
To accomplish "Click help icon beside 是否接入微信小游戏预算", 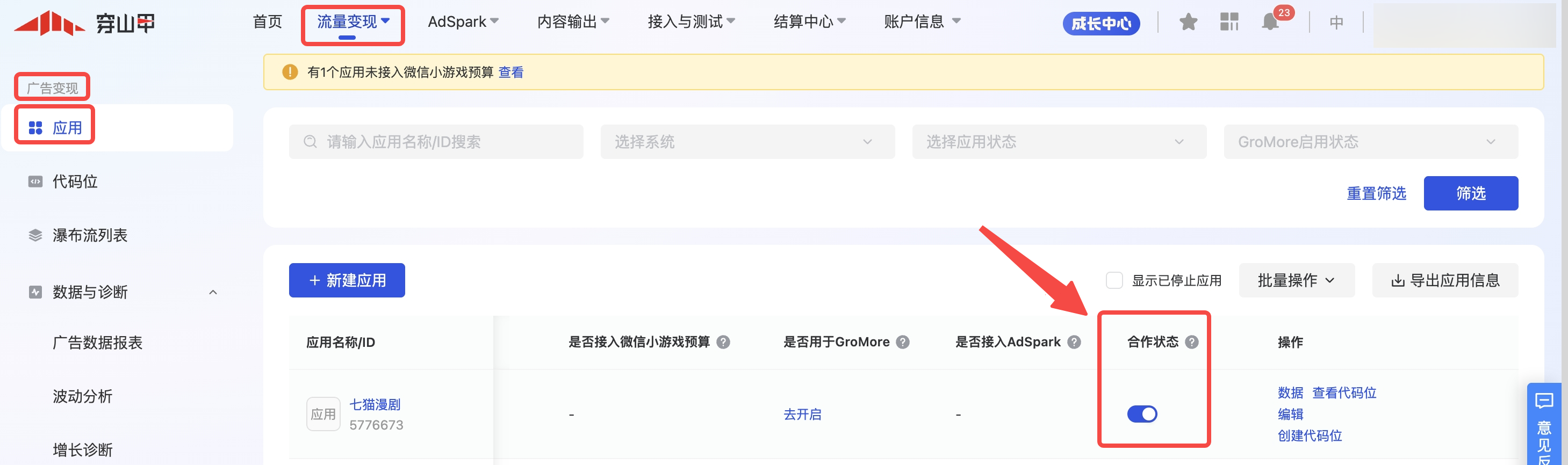I will point(723,342).
